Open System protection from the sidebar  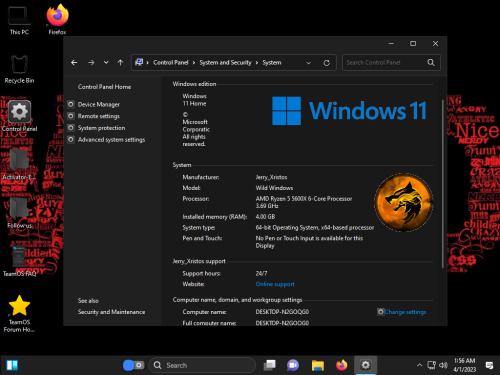[x=101, y=128]
